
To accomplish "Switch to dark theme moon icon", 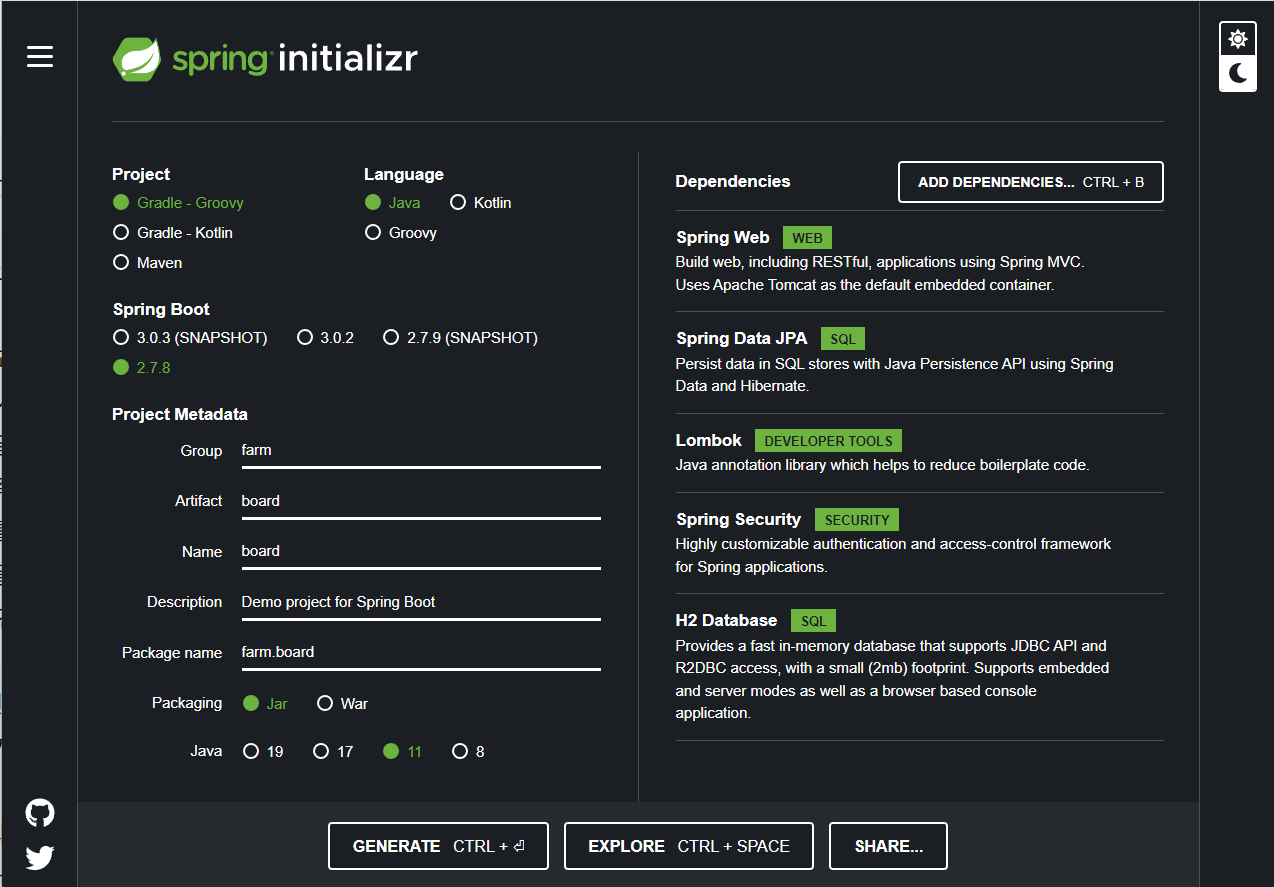I will [1238, 73].
